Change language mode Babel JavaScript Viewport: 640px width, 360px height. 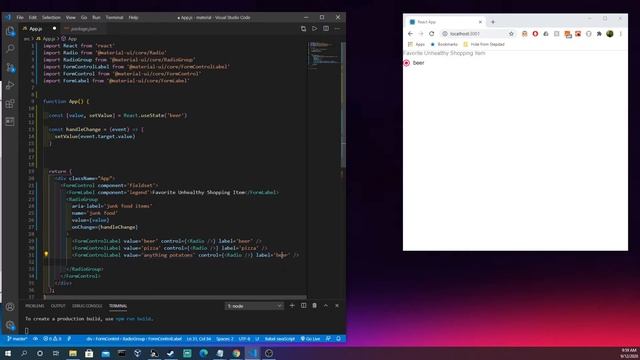tap(280, 339)
